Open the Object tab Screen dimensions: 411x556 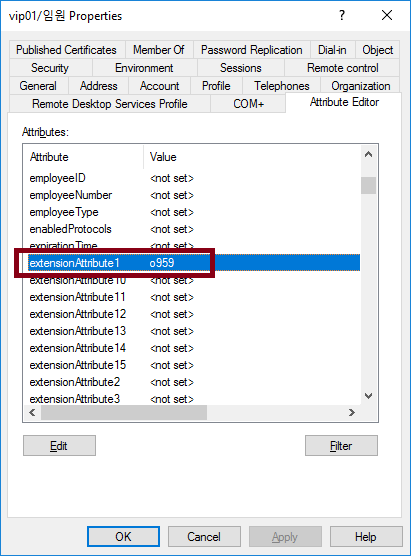tap(377, 50)
